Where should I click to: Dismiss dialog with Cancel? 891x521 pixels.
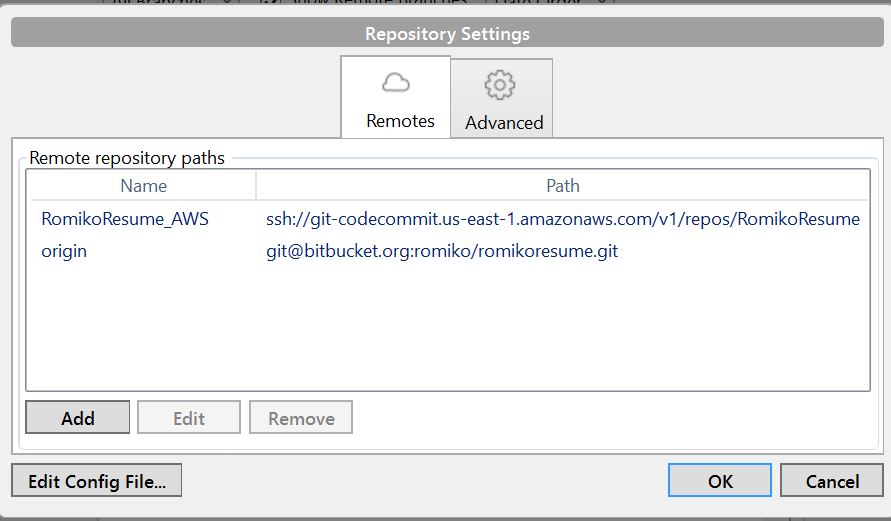(832, 481)
